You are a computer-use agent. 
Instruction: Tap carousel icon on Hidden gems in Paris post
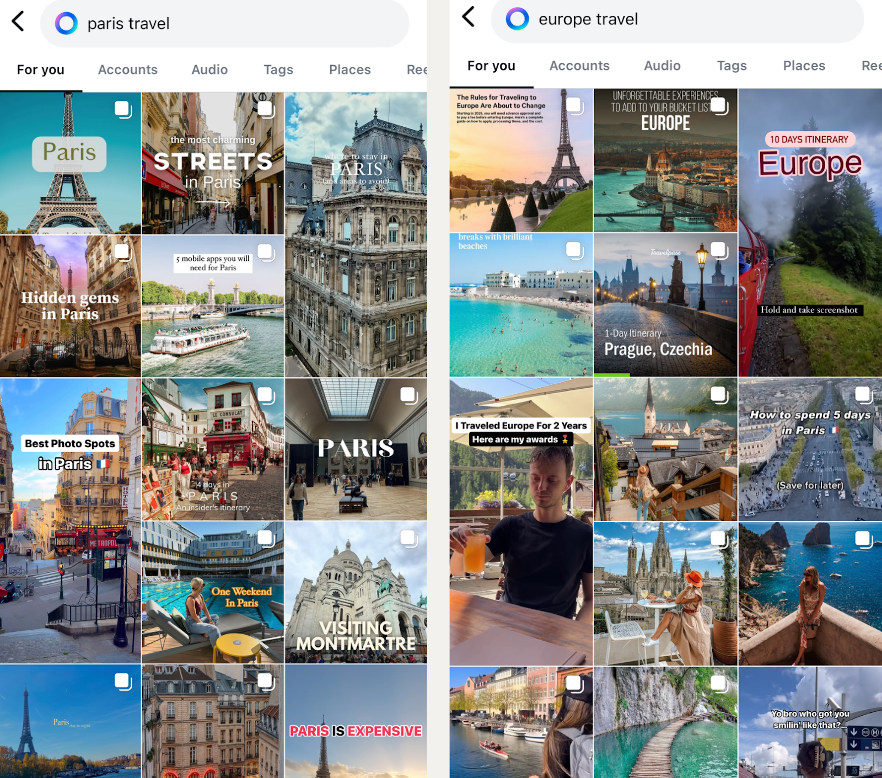(x=122, y=252)
